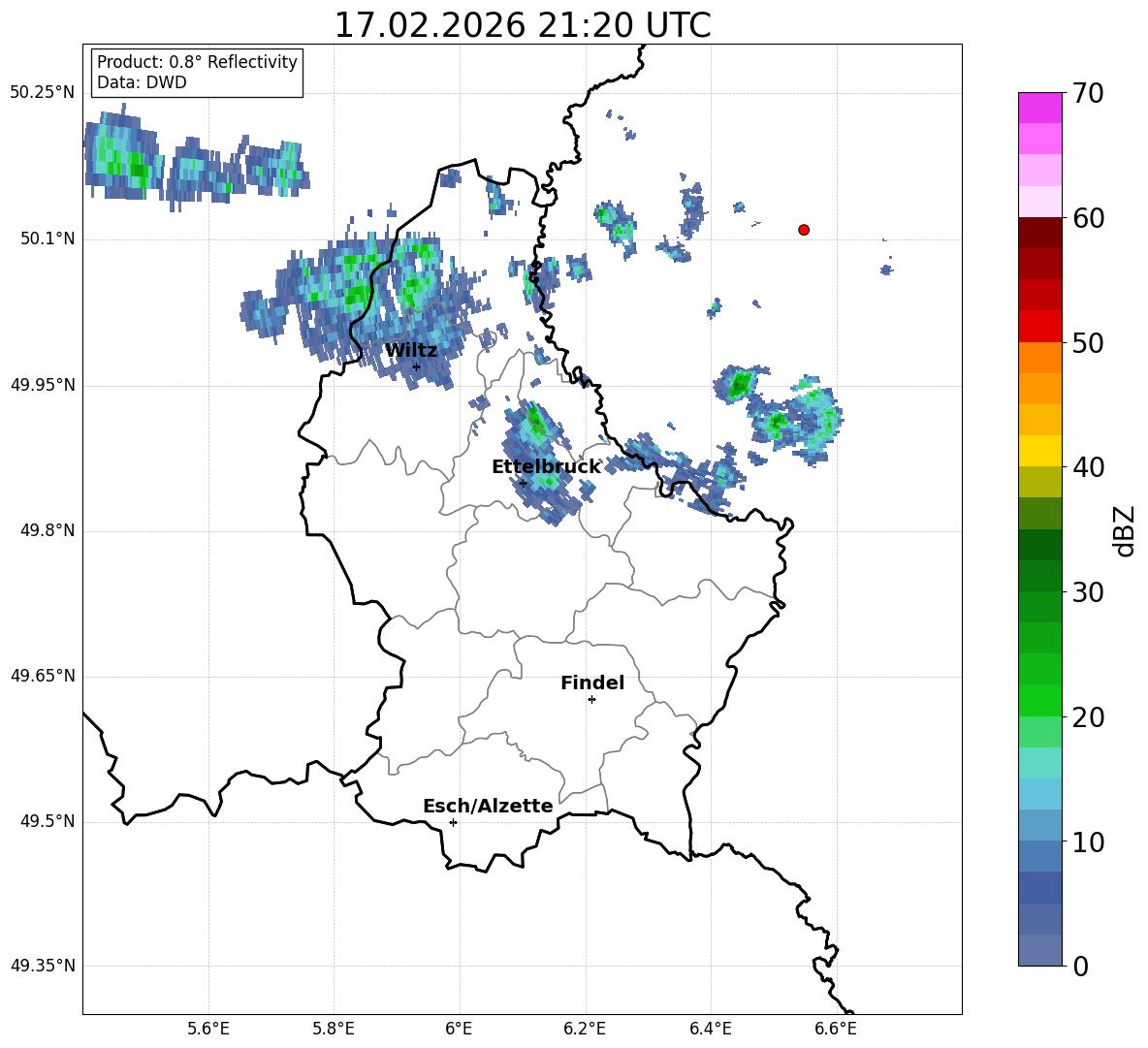Click the 30 colorbar tick label
The width and height of the screenshot is (1148, 1048).
click(x=1089, y=592)
